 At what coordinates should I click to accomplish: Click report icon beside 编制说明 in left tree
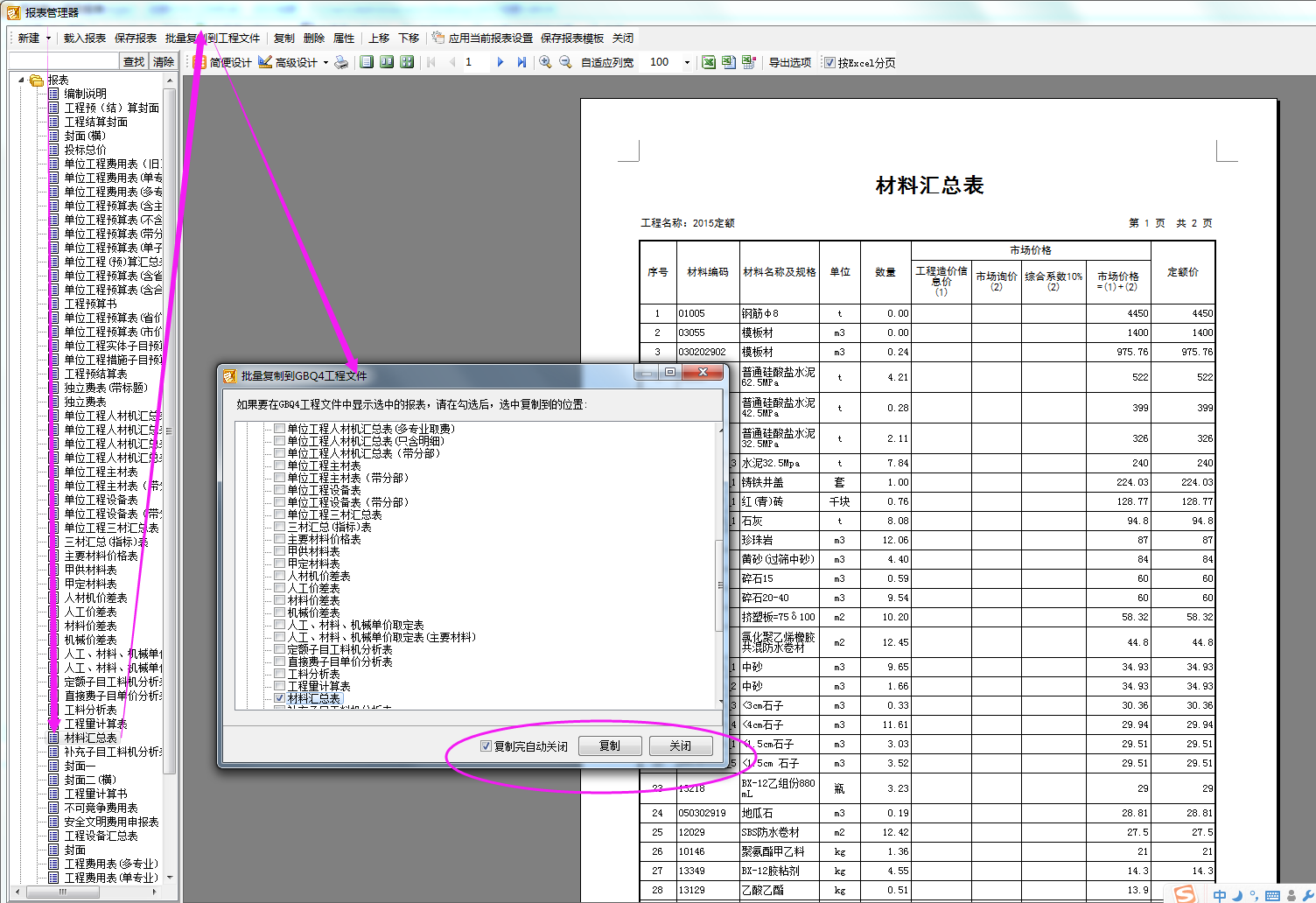pos(54,94)
